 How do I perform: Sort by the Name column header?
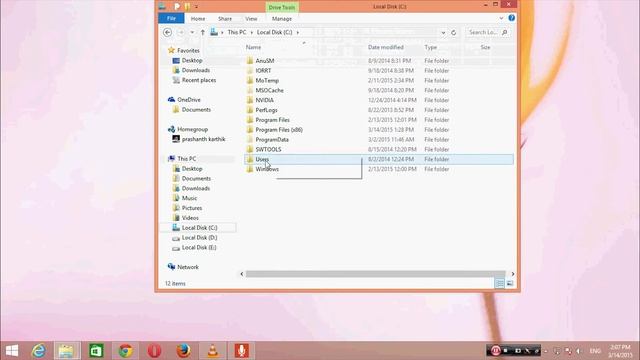click(x=253, y=47)
